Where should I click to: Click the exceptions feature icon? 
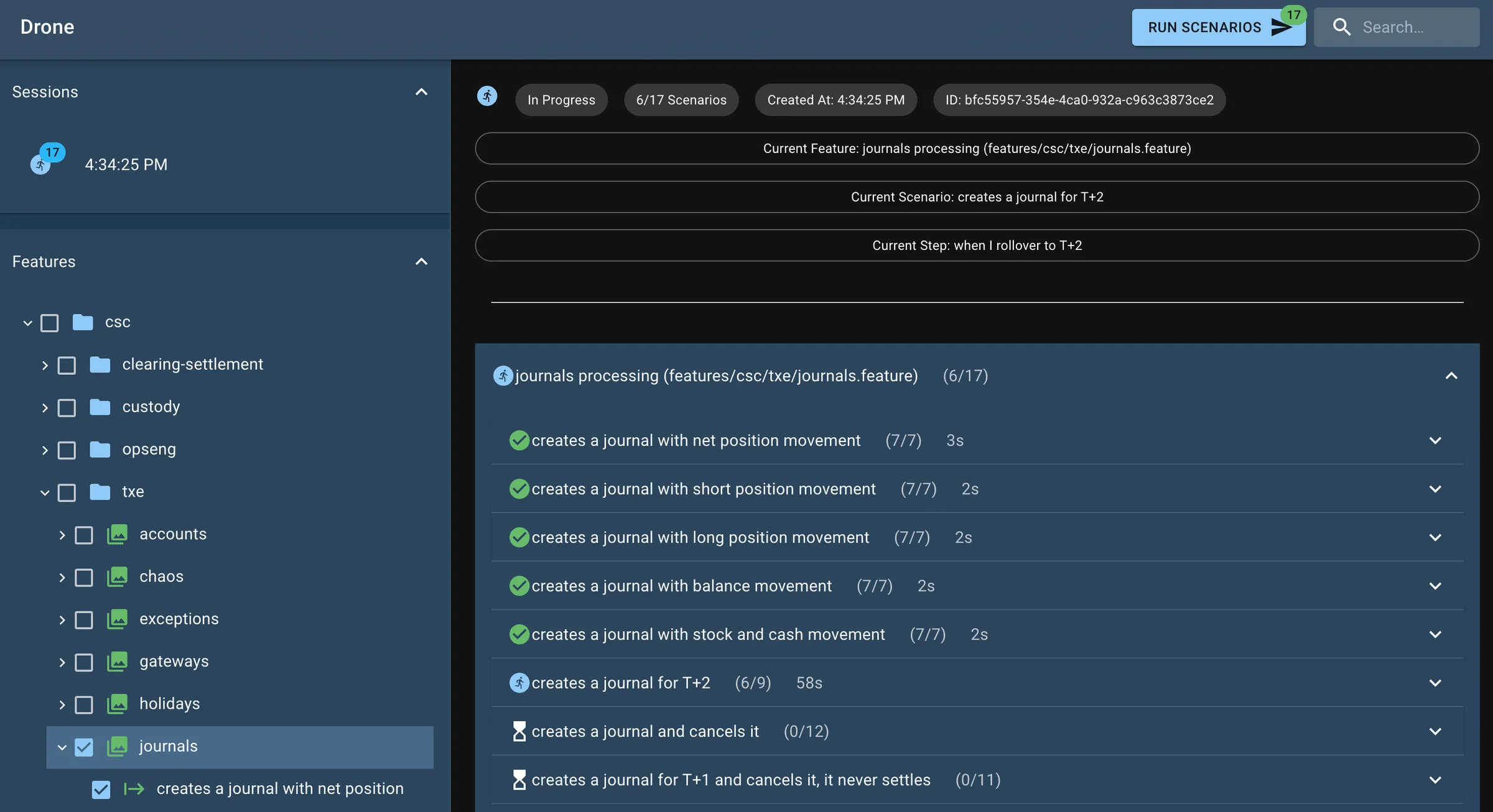[x=117, y=619]
